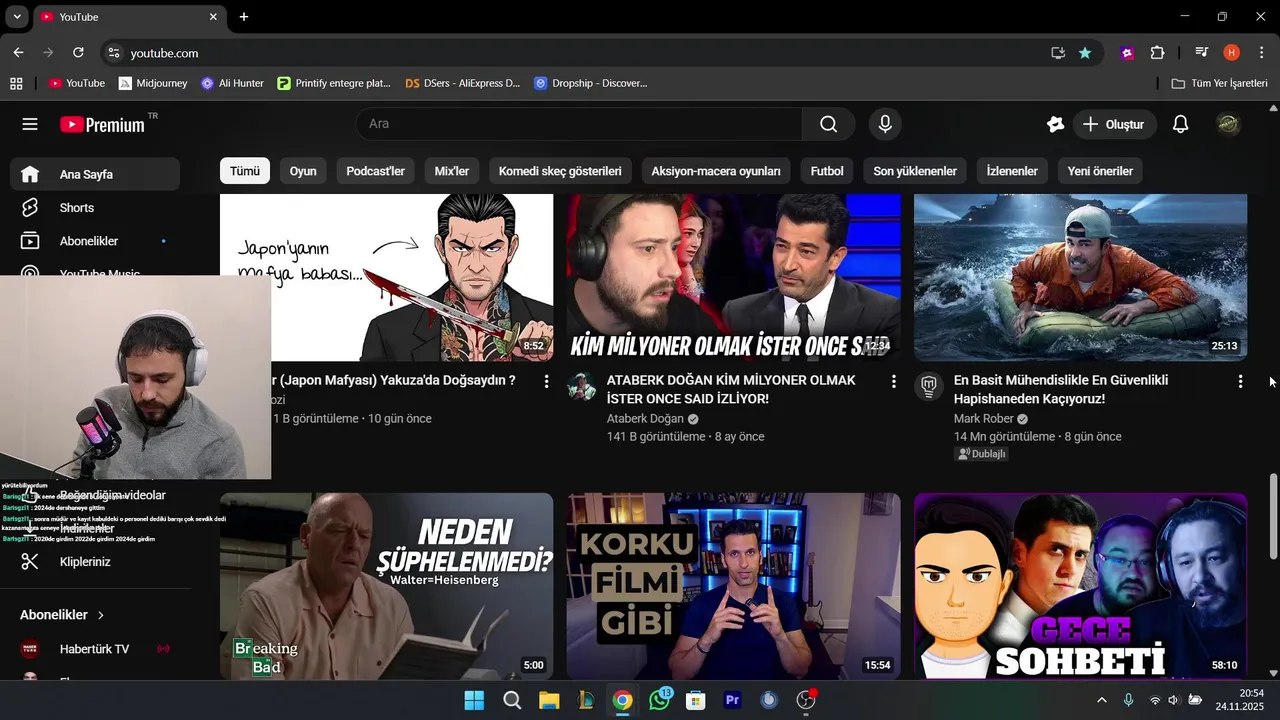The height and width of the screenshot is (720, 1280).
Task: Open Windows Start menu
Action: (474, 700)
